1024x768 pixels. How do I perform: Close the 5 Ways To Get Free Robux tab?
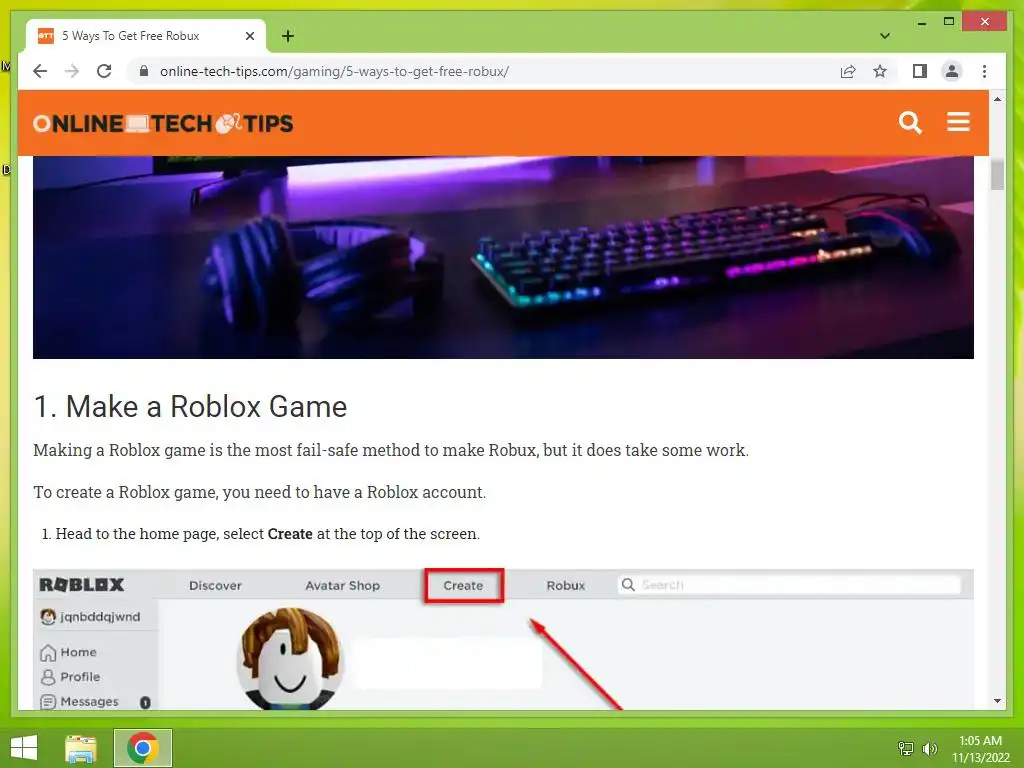(249, 36)
